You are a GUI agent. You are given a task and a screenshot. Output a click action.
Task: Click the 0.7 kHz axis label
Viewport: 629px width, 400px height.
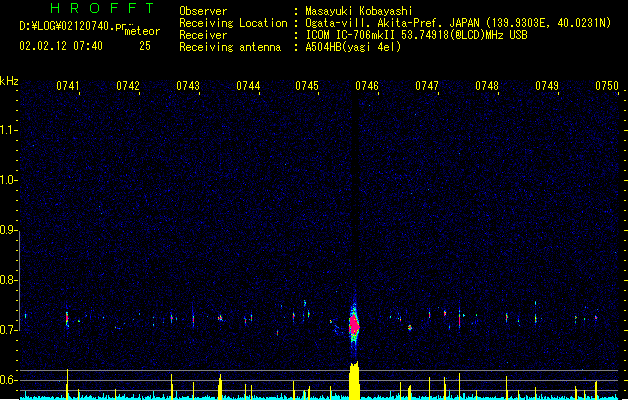point(8,330)
